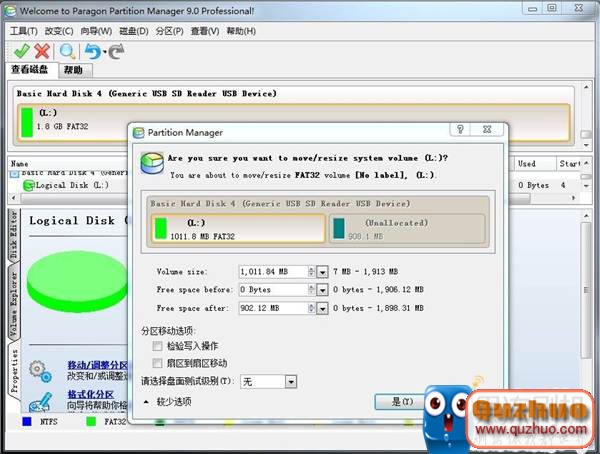
Task: Select the Unallocated space block in dialog
Action: [408, 229]
